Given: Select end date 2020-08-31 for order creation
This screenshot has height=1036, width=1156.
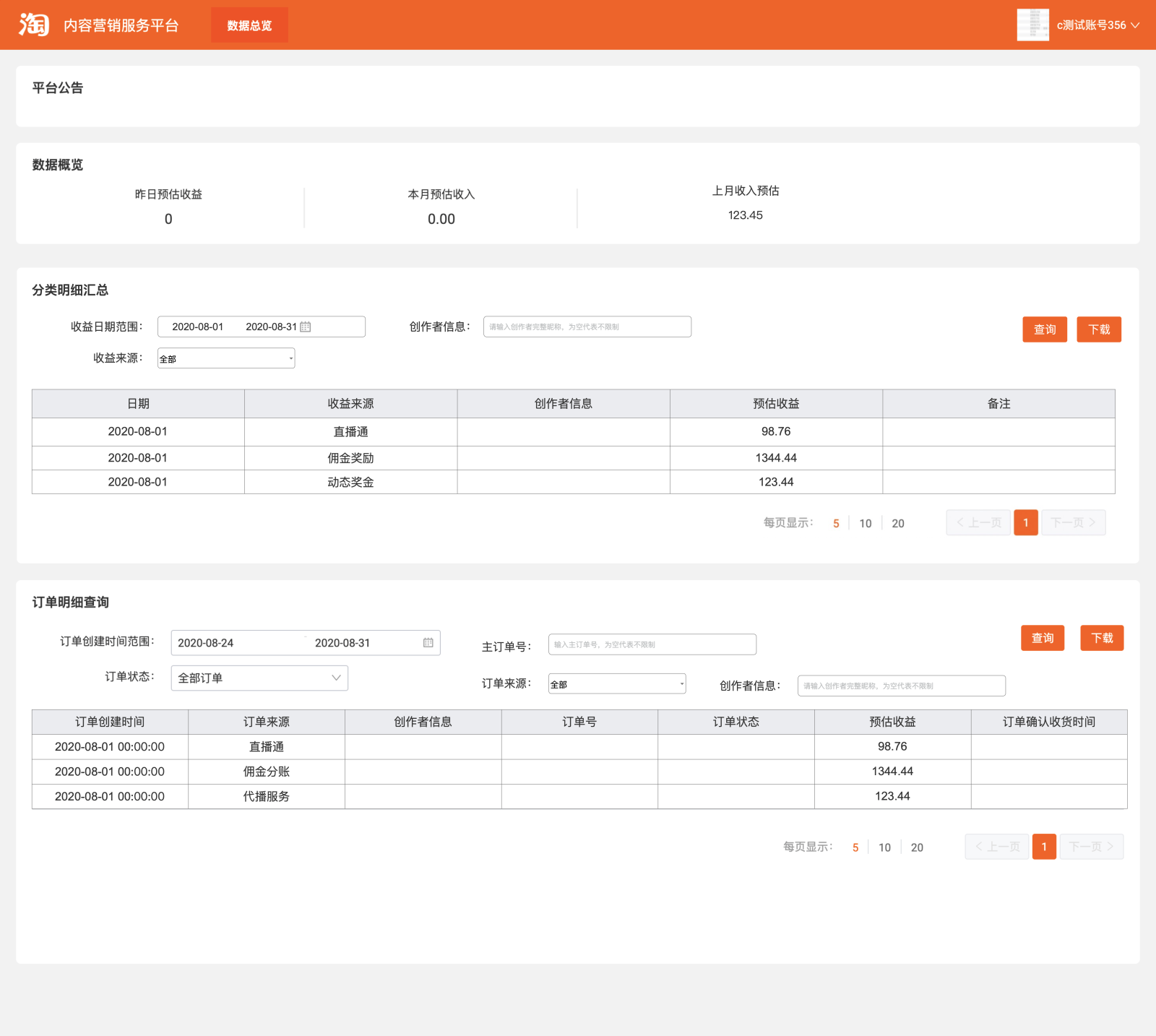Looking at the screenshot, I should (x=342, y=643).
